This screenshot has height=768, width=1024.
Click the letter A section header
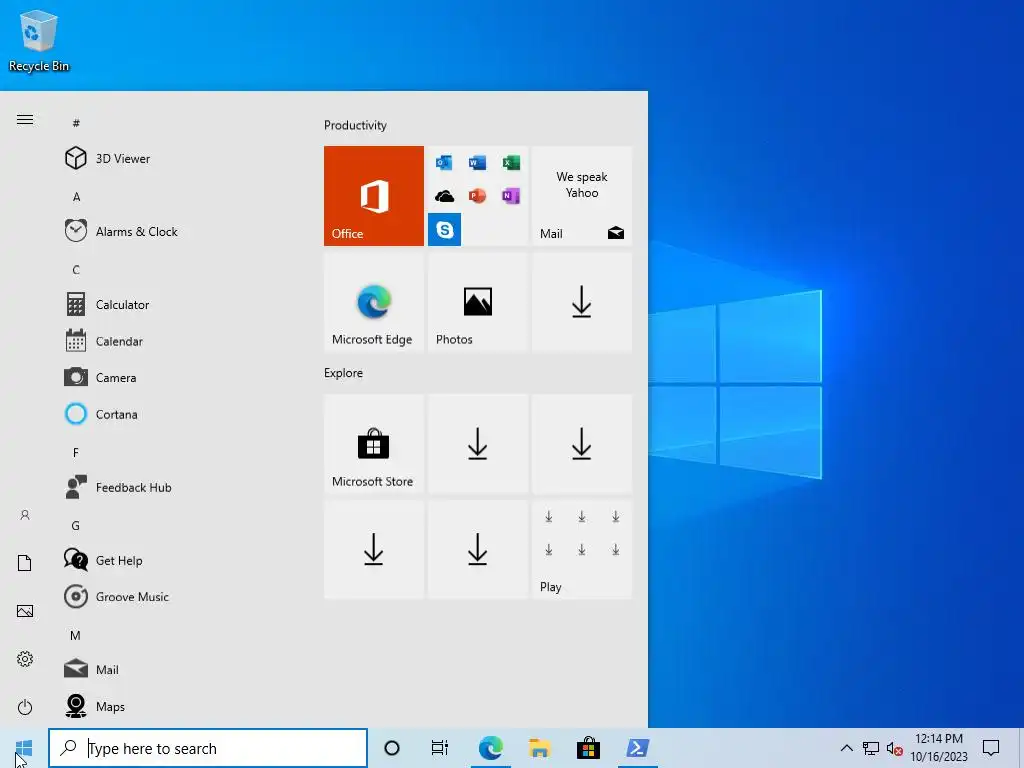[76, 197]
